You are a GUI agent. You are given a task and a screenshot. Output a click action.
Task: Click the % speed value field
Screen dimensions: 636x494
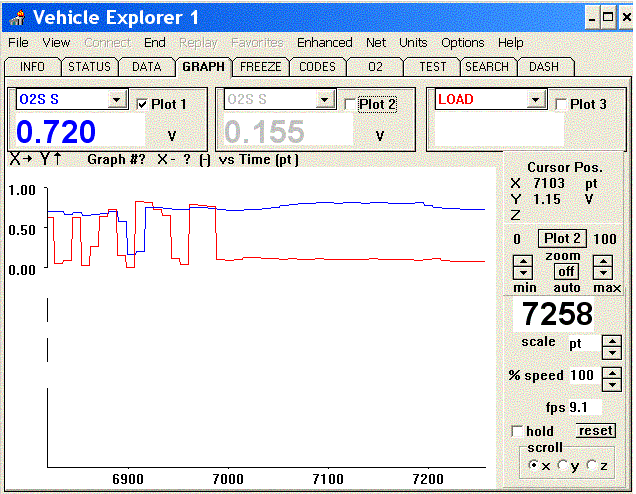(583, 375)
